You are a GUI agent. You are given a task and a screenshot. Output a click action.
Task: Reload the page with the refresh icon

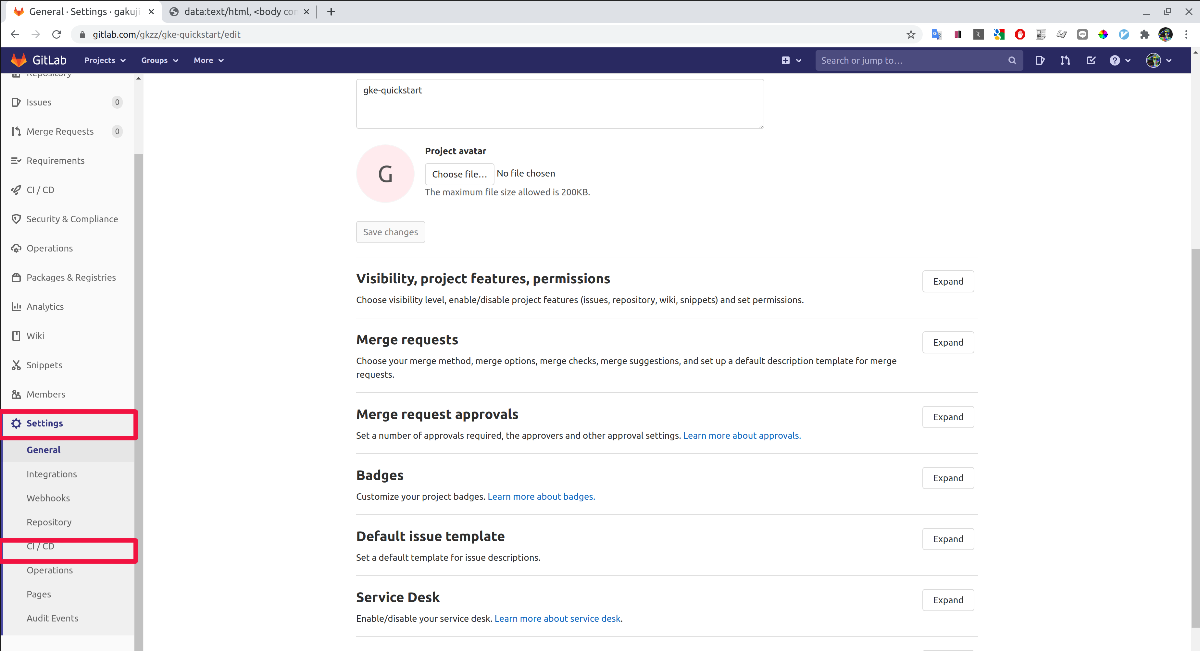point(56,34)
